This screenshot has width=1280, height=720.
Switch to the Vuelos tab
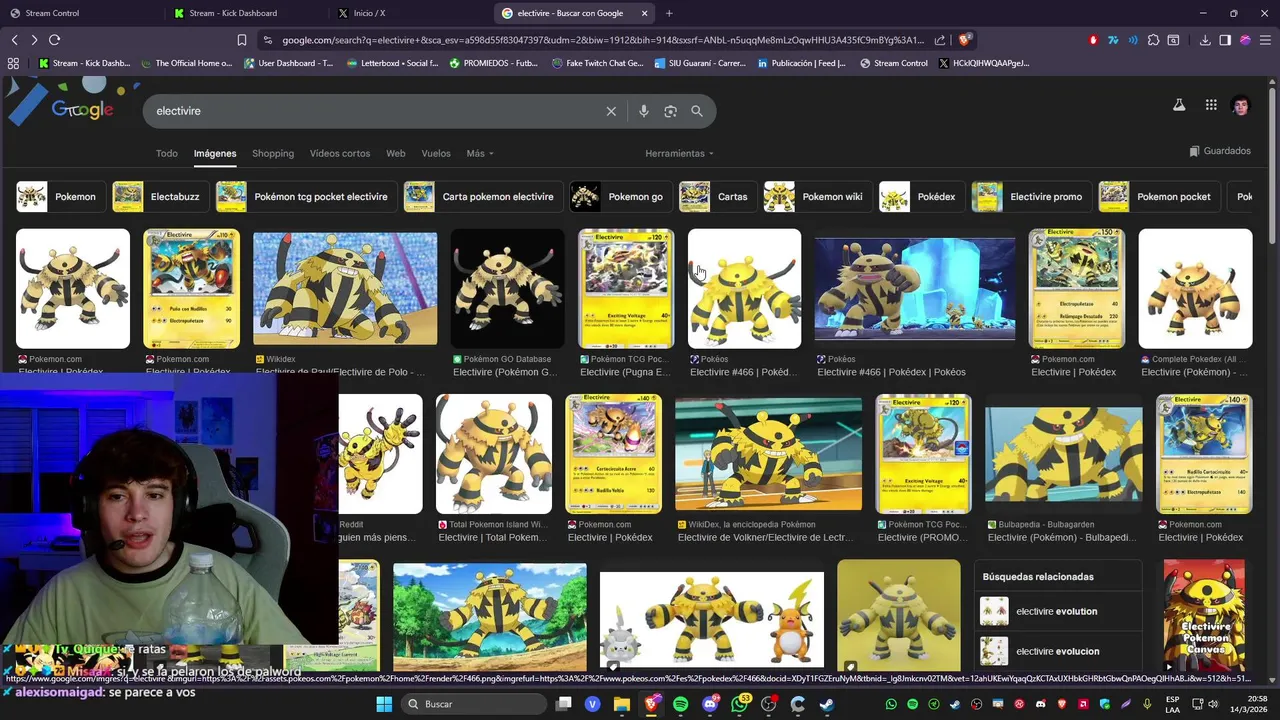click(436, 153)
